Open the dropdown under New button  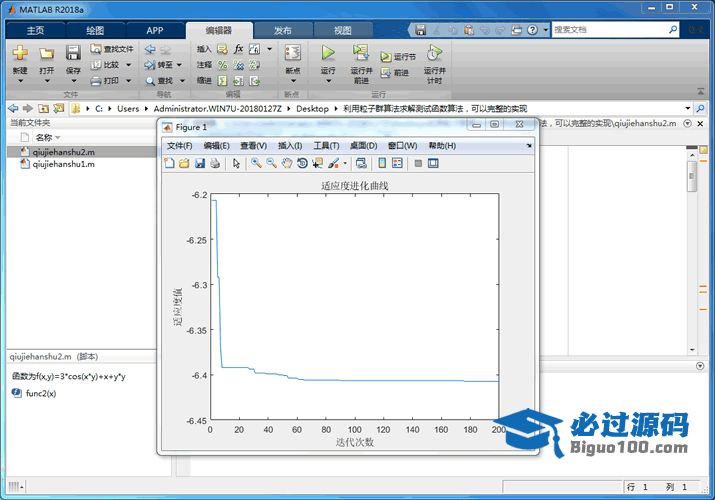20,81
